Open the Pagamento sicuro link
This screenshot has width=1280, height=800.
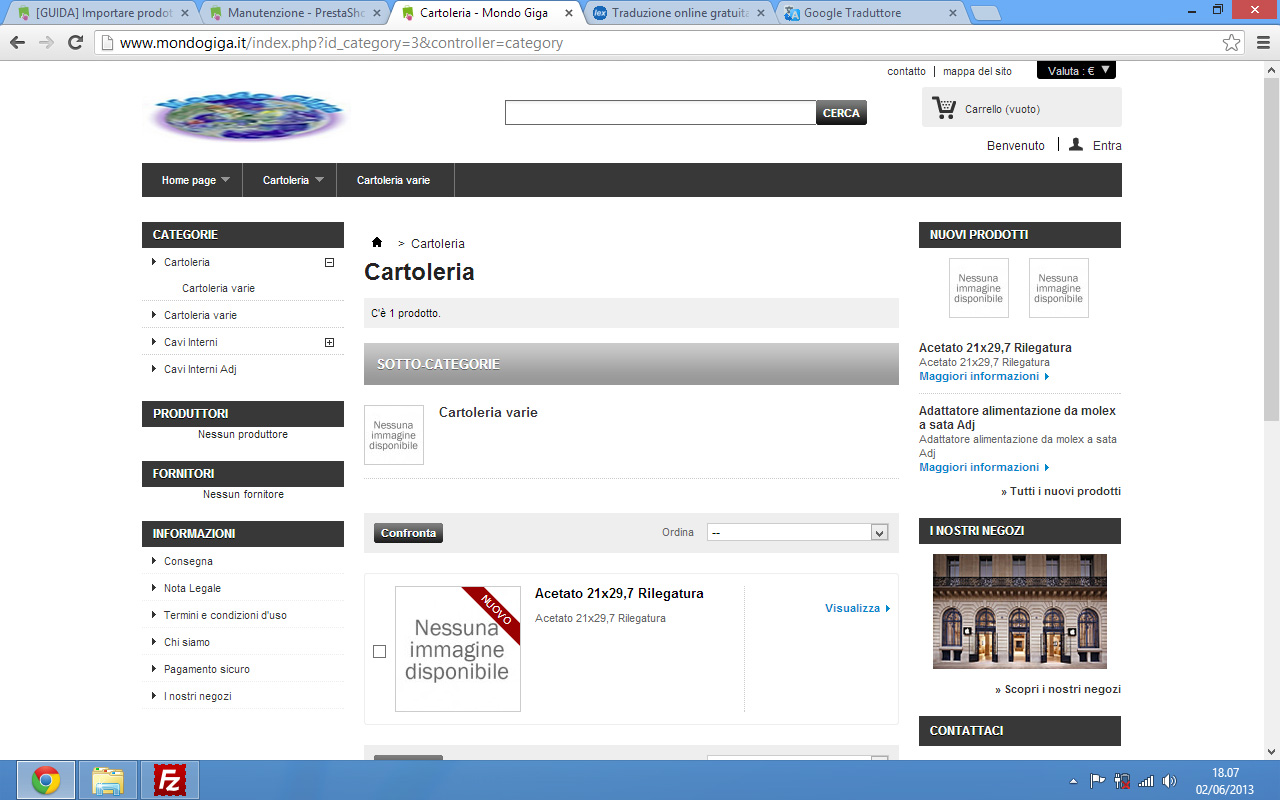tap(207, 669)
